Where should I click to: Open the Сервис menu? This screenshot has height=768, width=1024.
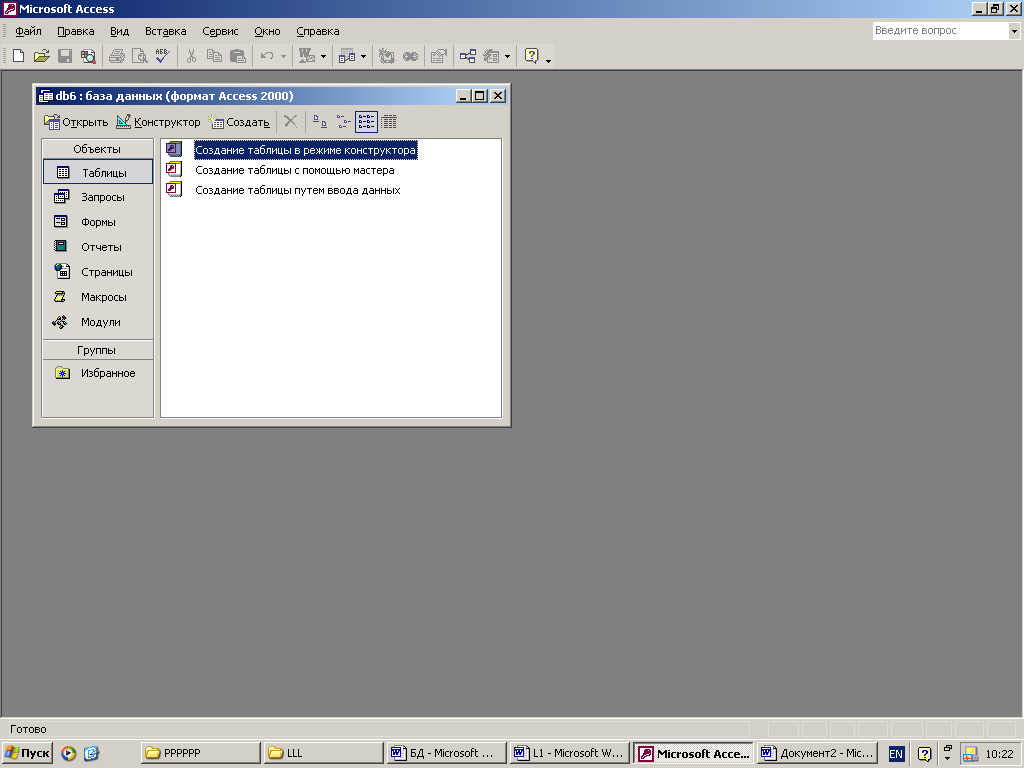[x=220, y=31]
